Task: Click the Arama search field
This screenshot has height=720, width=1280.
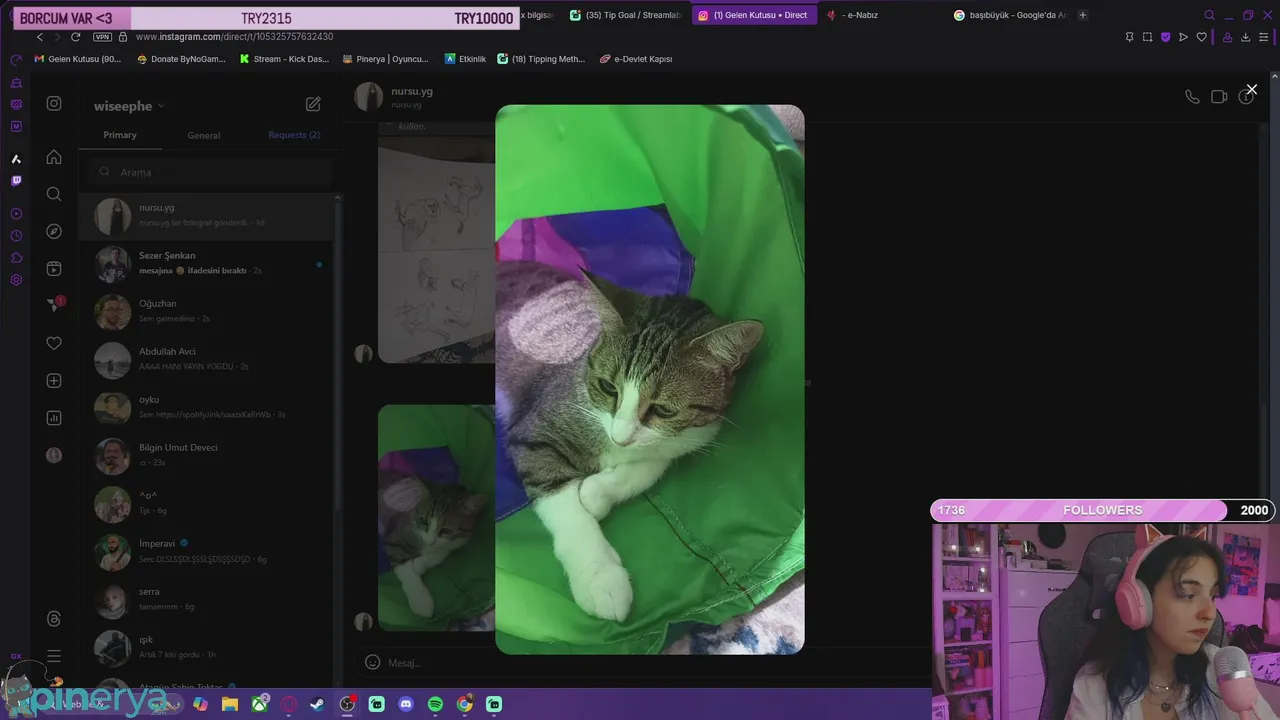Action: [210, 172]
